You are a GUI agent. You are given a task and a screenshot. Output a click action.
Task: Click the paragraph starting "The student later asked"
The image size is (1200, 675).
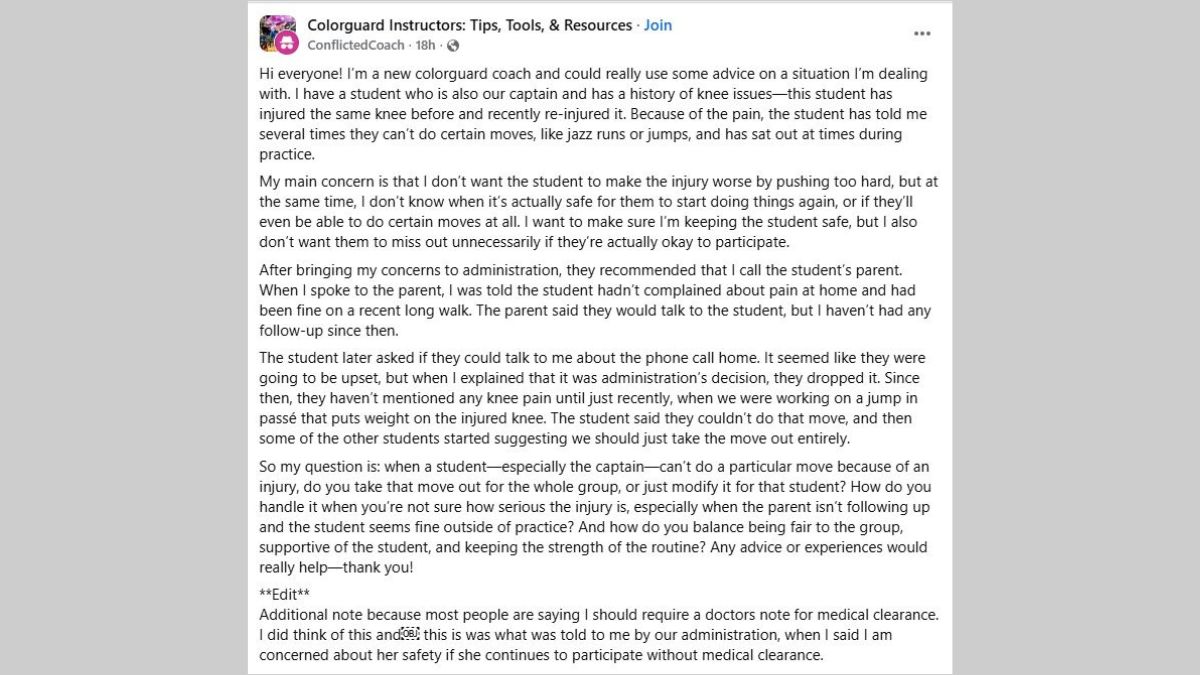pos(592,398)
